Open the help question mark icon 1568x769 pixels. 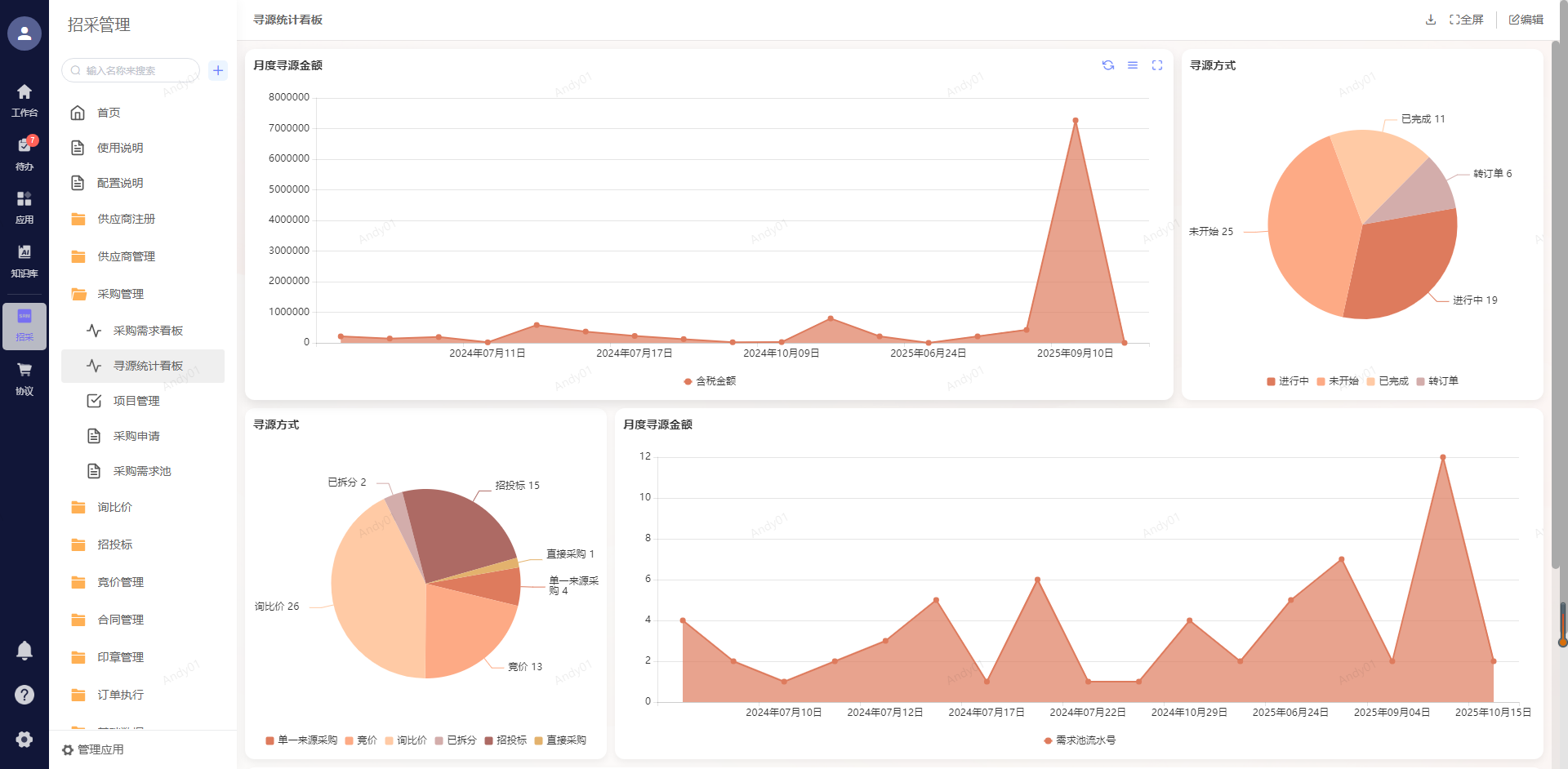[24, 695]
